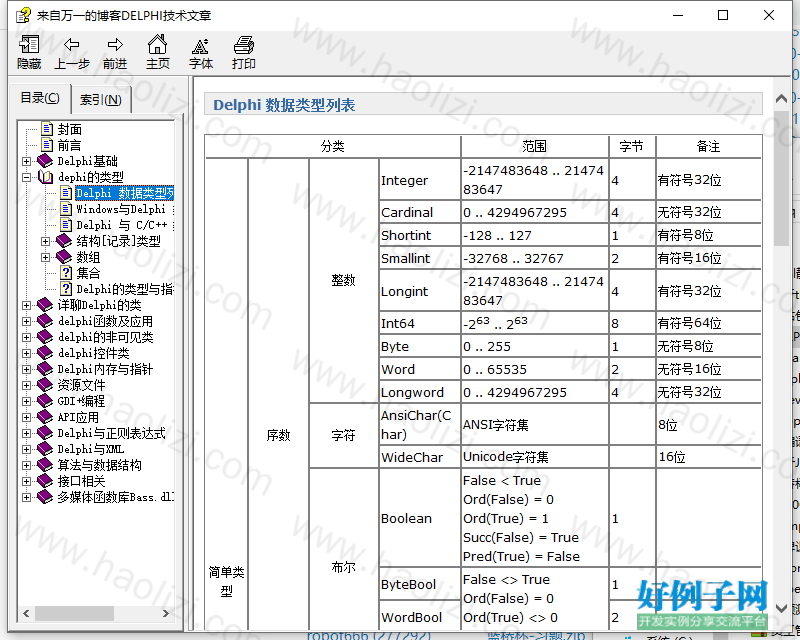Click the Shortint type cell
This screenshot has height=640, width=800.
(420, 235)
